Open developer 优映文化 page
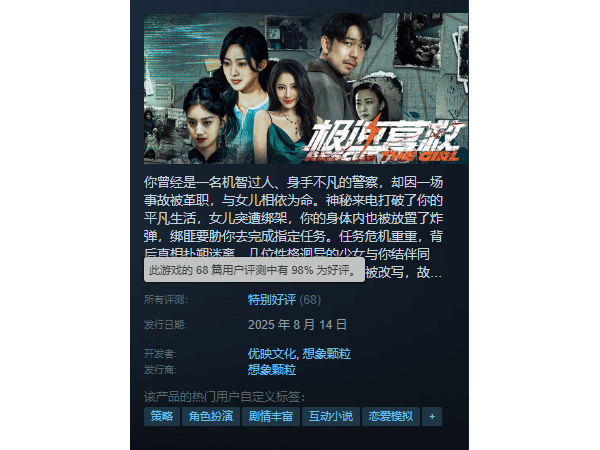 coord(272,354)
